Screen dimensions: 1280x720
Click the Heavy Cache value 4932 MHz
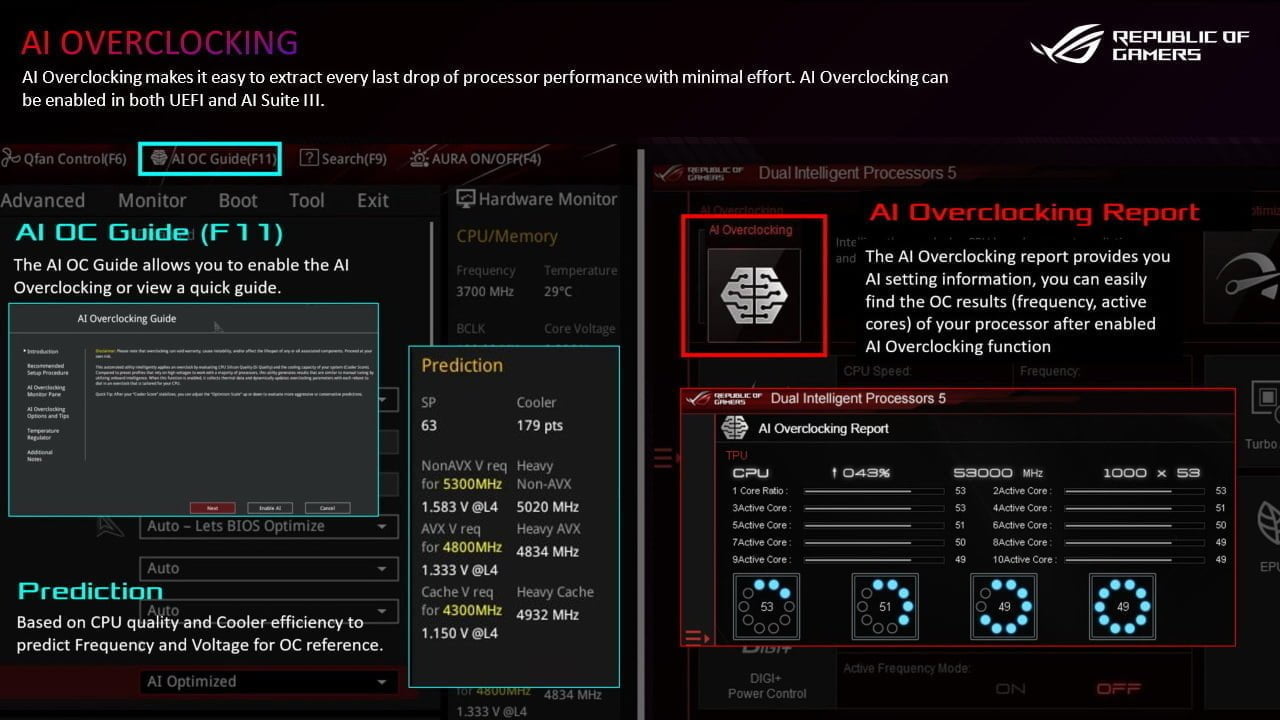[547, 614]
